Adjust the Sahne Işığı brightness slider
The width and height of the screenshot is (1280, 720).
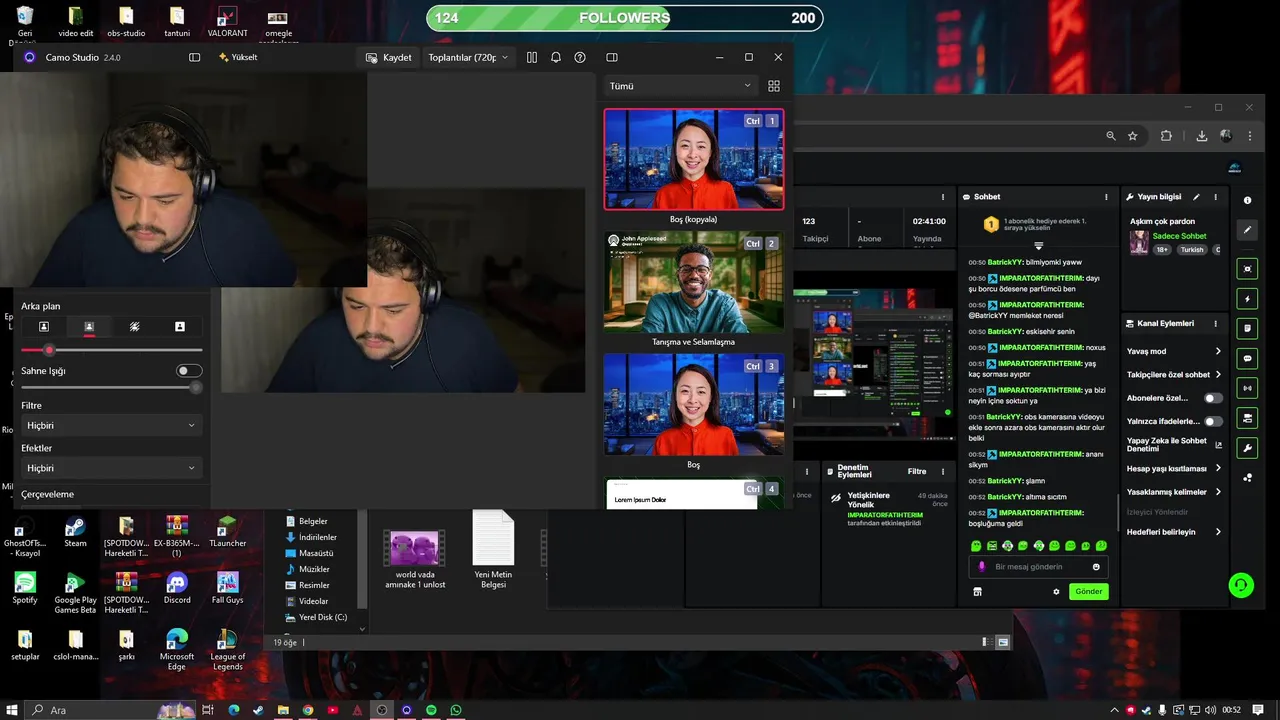point(111,387)
